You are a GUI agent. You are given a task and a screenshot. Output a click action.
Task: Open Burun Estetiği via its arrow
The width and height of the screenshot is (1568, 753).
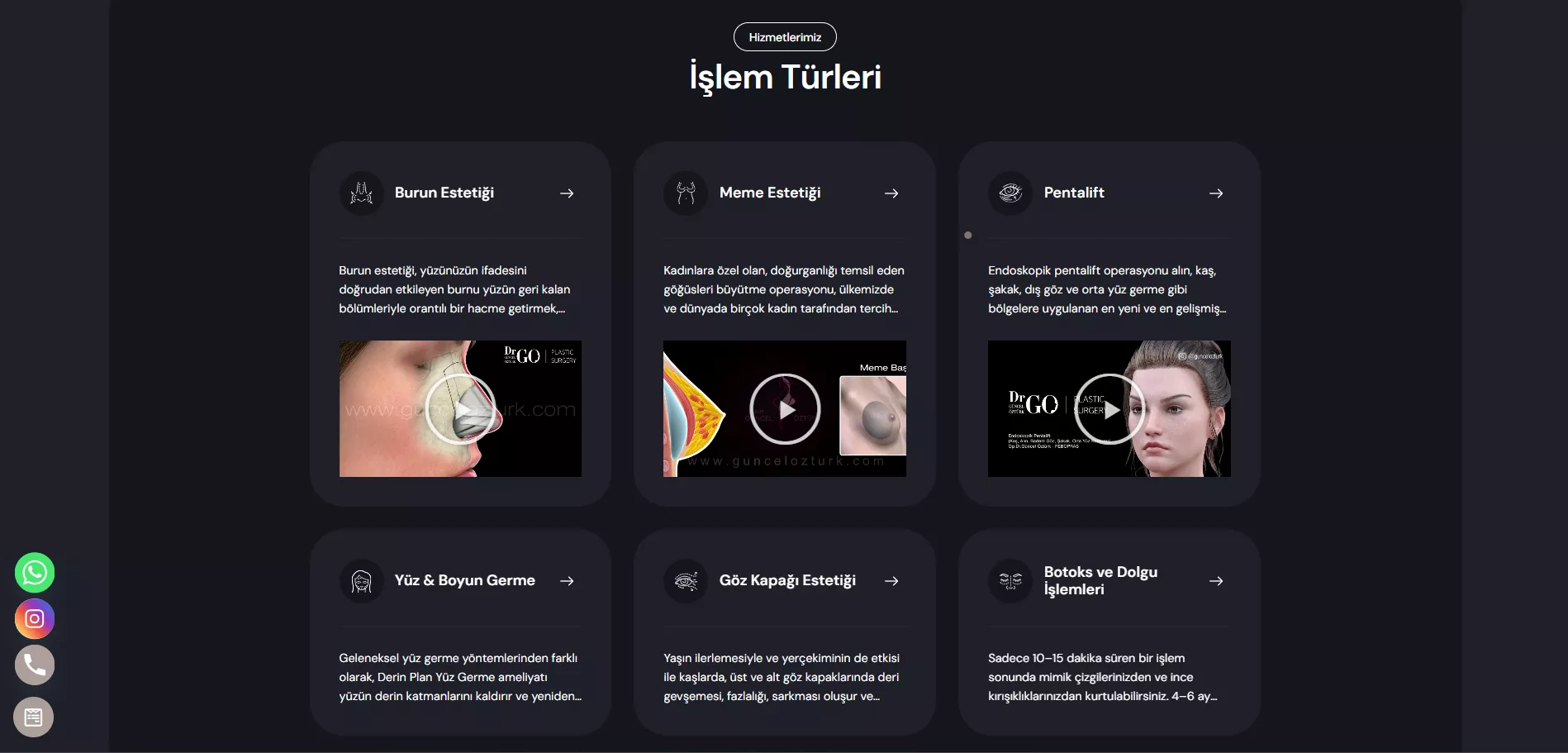tap(567, 193)
